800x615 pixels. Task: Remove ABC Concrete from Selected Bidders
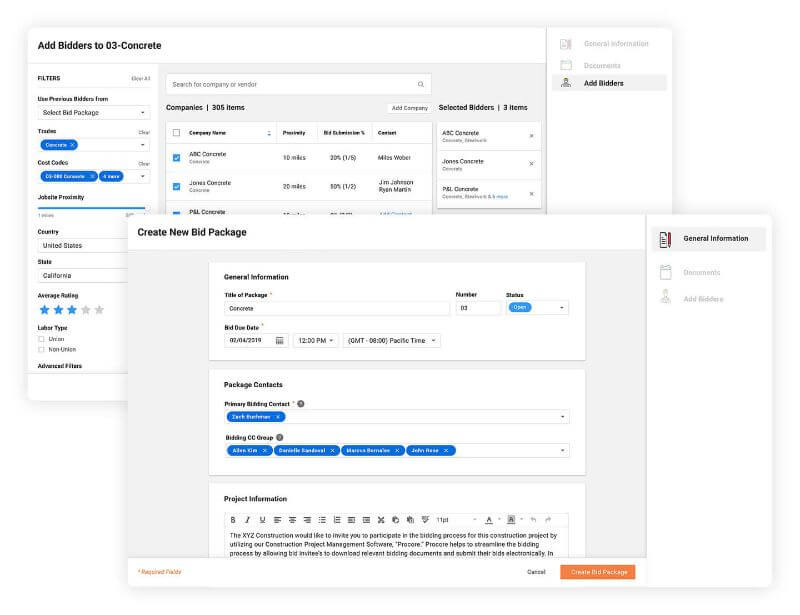coord(532,136)
